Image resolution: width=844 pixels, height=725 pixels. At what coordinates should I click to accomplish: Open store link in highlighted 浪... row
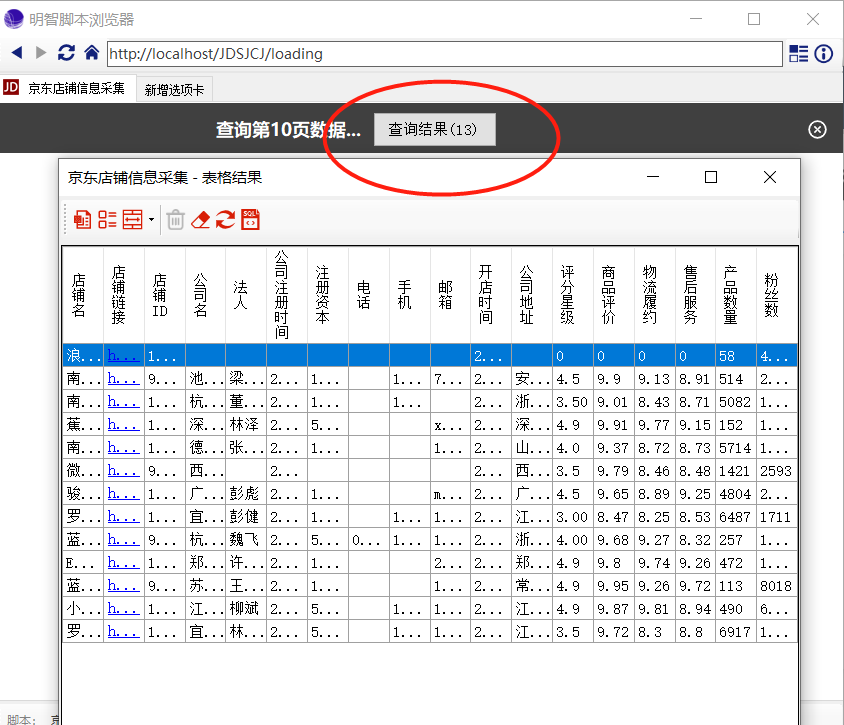pos(123,356)
